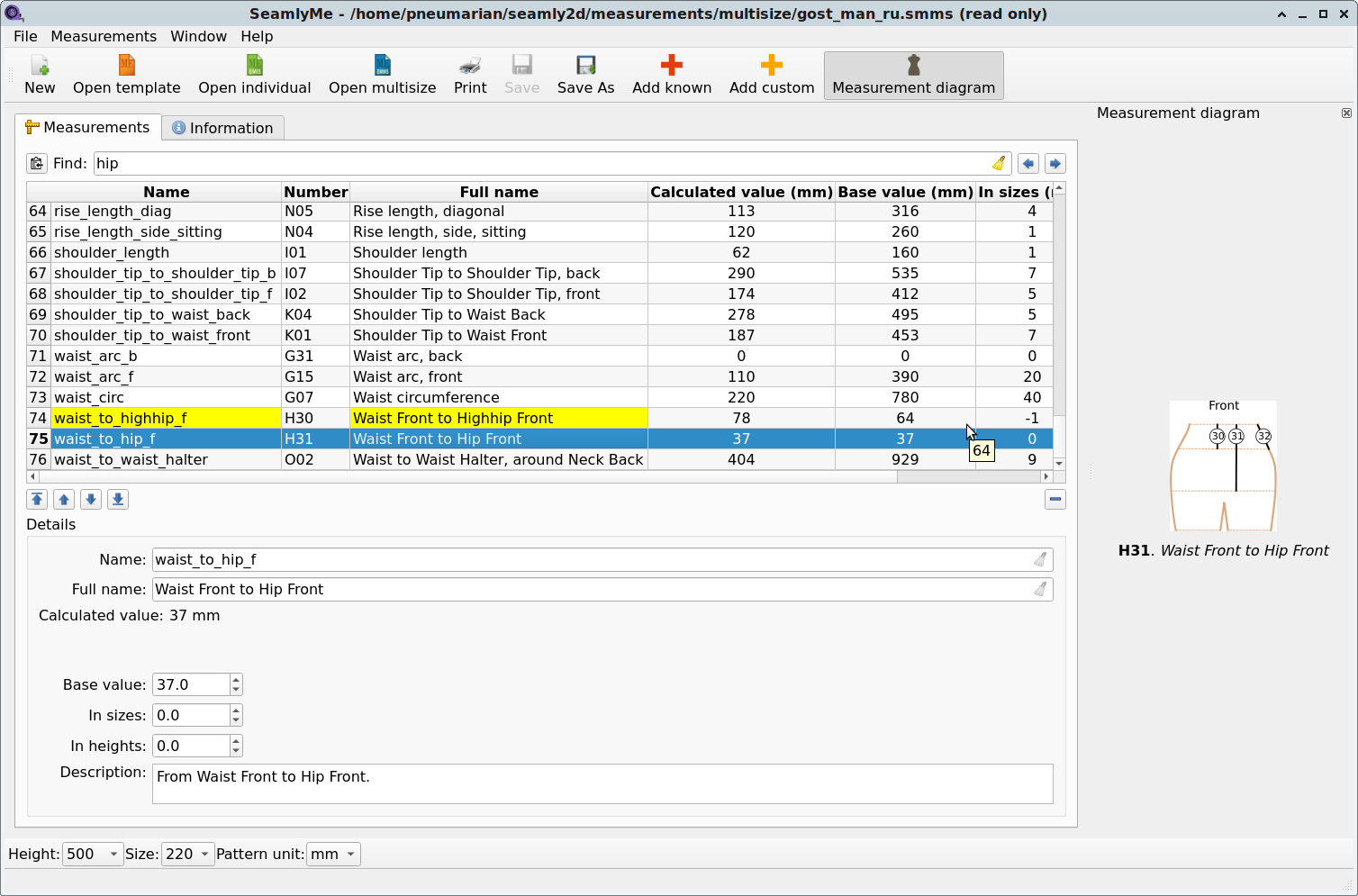Go to the previous search match arrow

click(1028, 163)
